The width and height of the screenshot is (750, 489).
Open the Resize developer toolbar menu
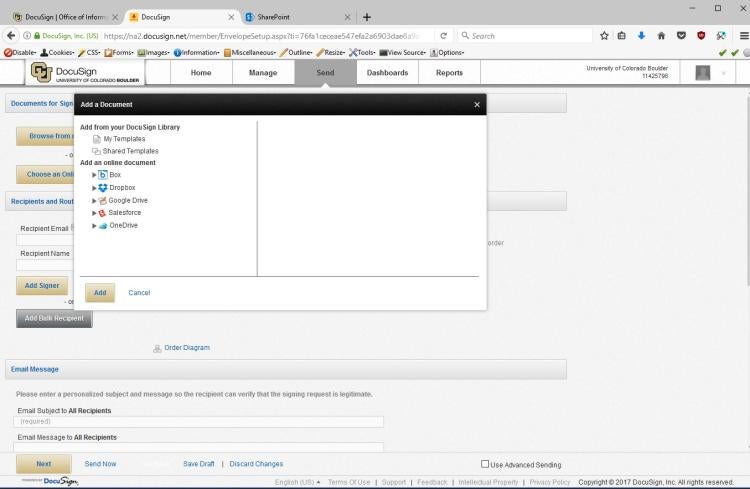pyautogui.click(x=331, y=53)
